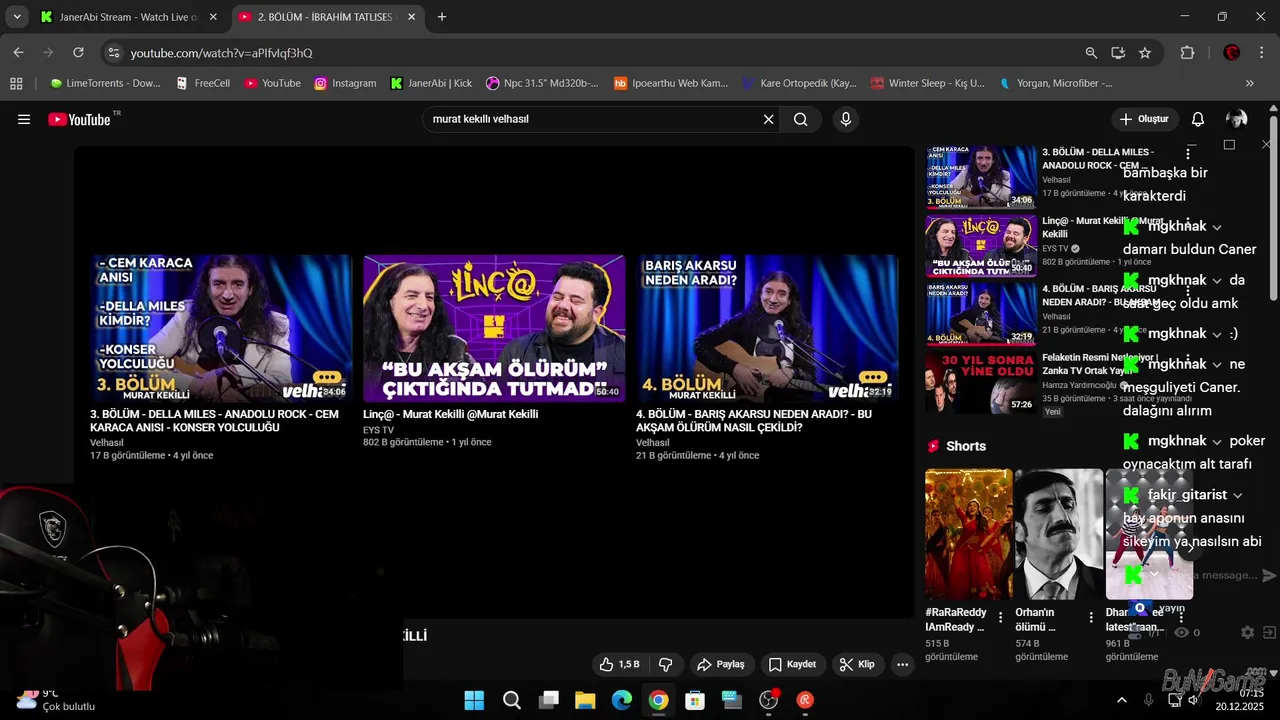Viewport: 1280px width, 720px height.
Task: Open sidebar Linç@ Murat Kekilli thumbnail
Action: point(981,246)
